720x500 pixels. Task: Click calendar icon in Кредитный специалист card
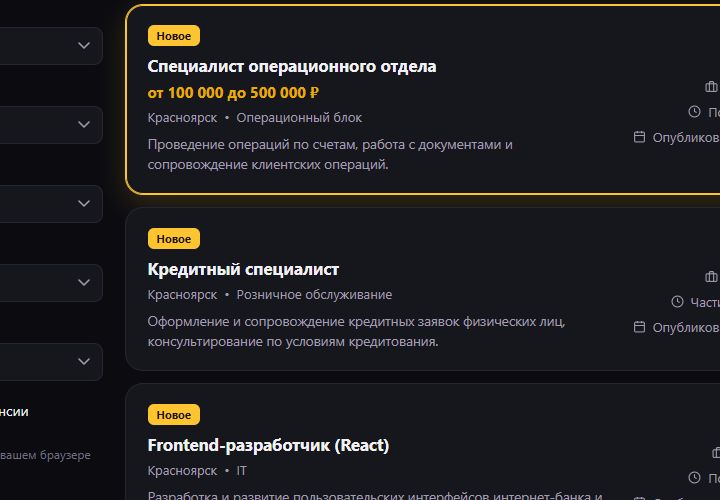click(x=639, y=327)
